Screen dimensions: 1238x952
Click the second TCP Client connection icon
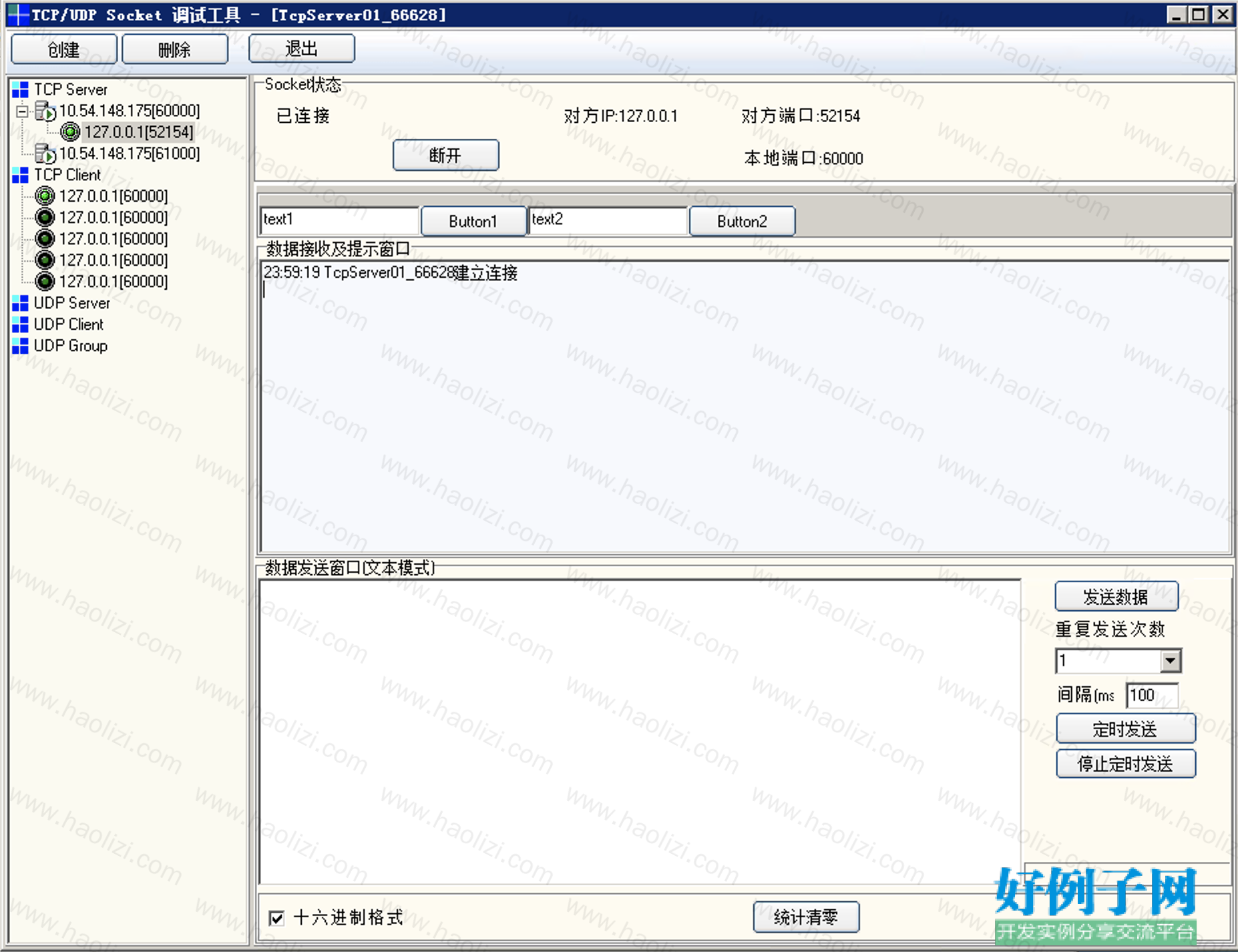tap(45, 218)
